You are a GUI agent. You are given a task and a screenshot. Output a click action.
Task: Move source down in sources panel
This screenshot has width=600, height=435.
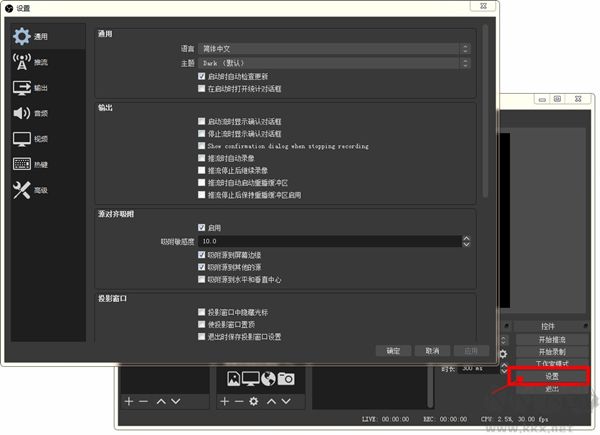point(286,401)
